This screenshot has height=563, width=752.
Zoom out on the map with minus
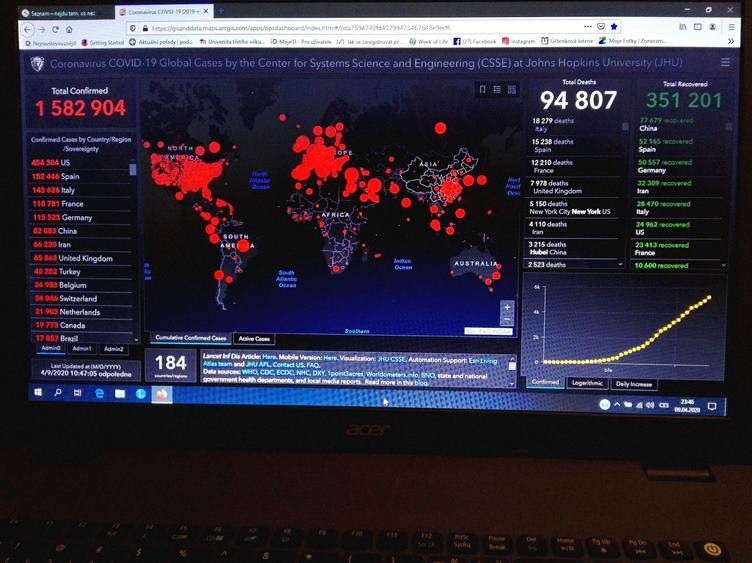507,319
